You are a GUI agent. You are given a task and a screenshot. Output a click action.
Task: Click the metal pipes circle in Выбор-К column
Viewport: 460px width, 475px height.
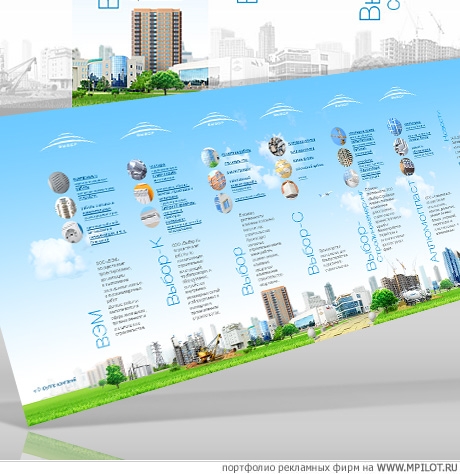tap(137, 170)
